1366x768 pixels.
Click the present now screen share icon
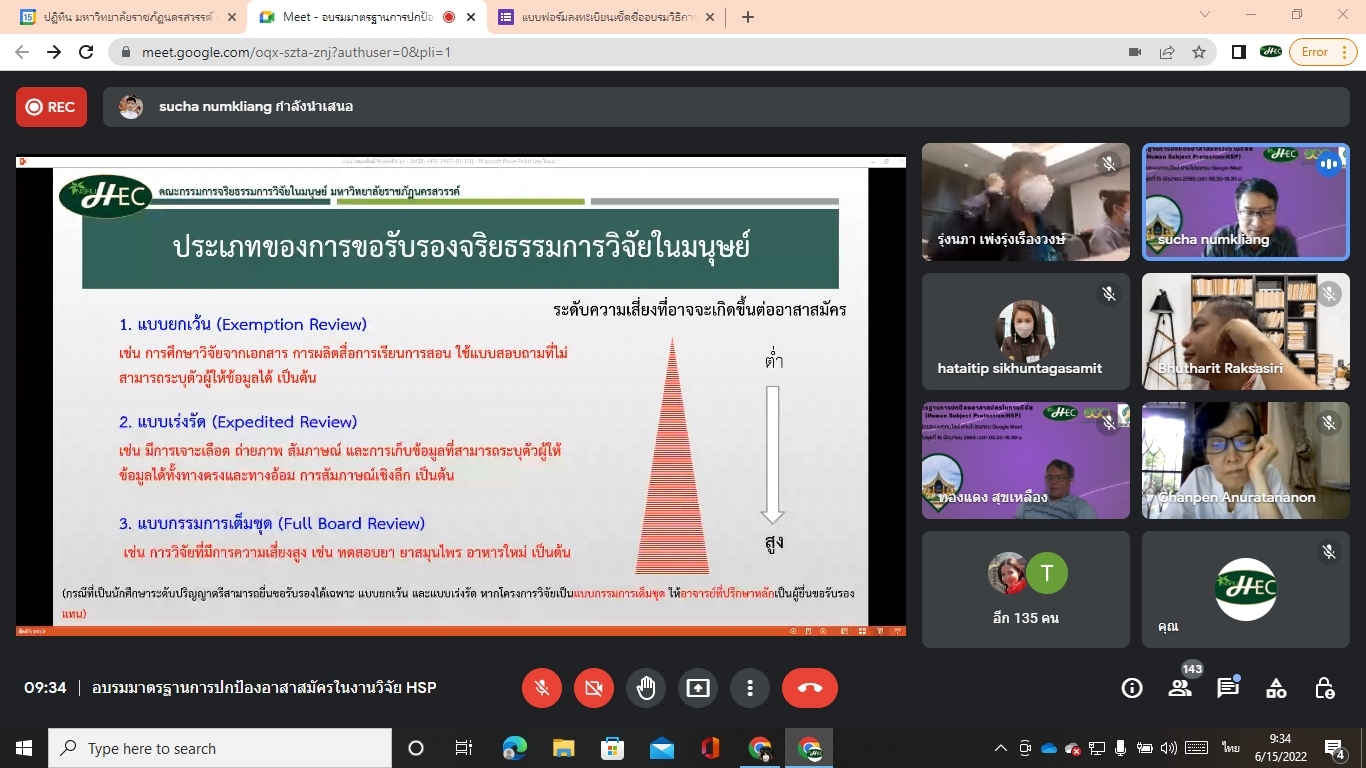[x=698, y=688]
